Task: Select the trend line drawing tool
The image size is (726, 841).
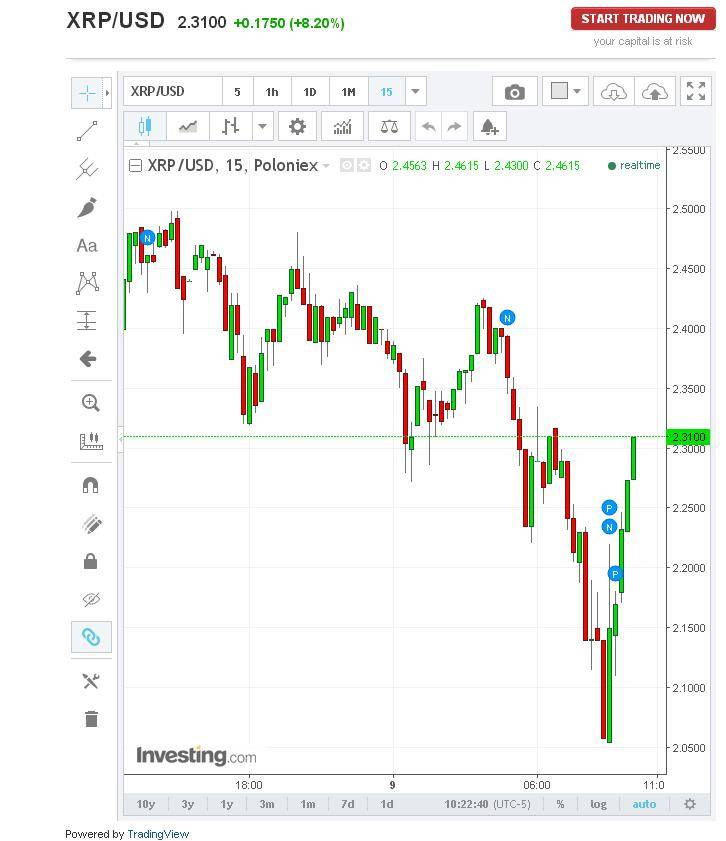Action: pyautogui.click(x=87, y=131)
